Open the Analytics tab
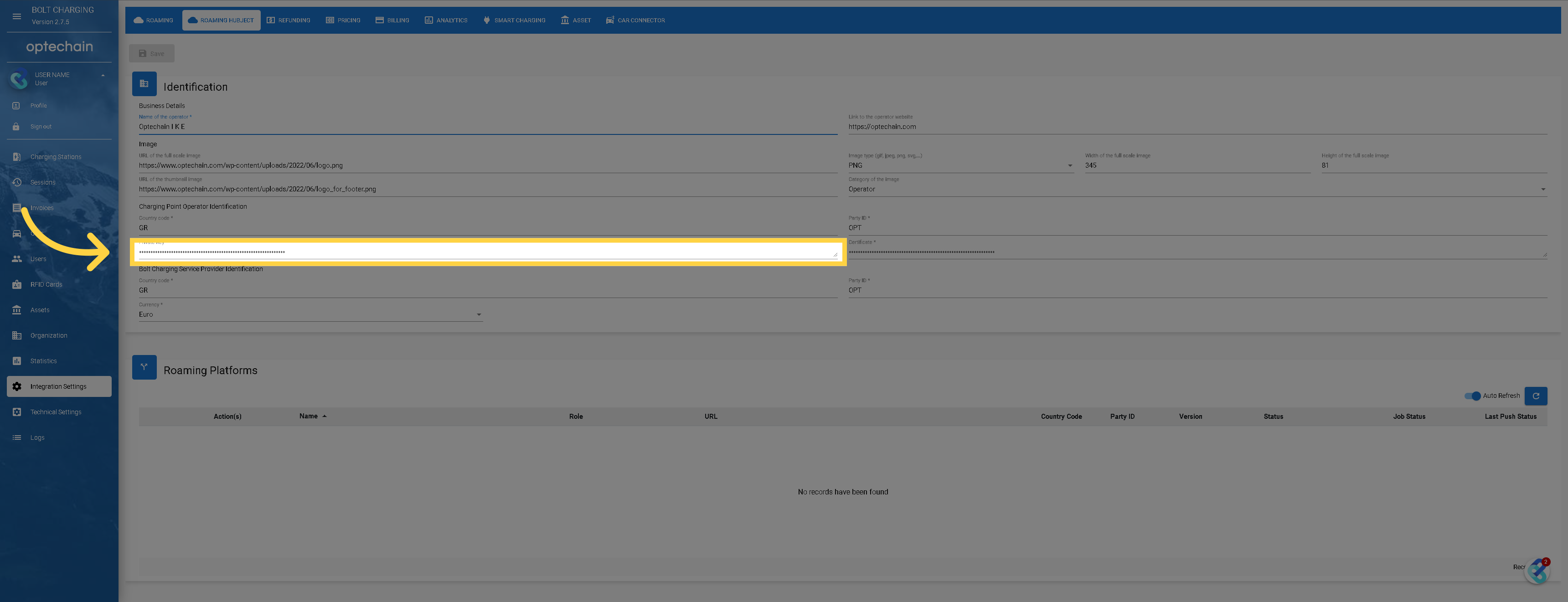1568x602 pixels. [446, 20]
